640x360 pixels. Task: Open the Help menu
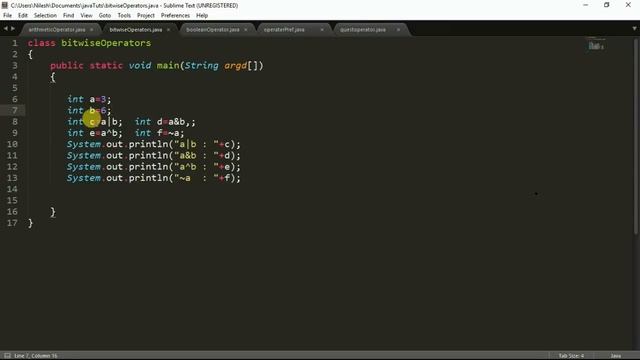click(202, 16)
